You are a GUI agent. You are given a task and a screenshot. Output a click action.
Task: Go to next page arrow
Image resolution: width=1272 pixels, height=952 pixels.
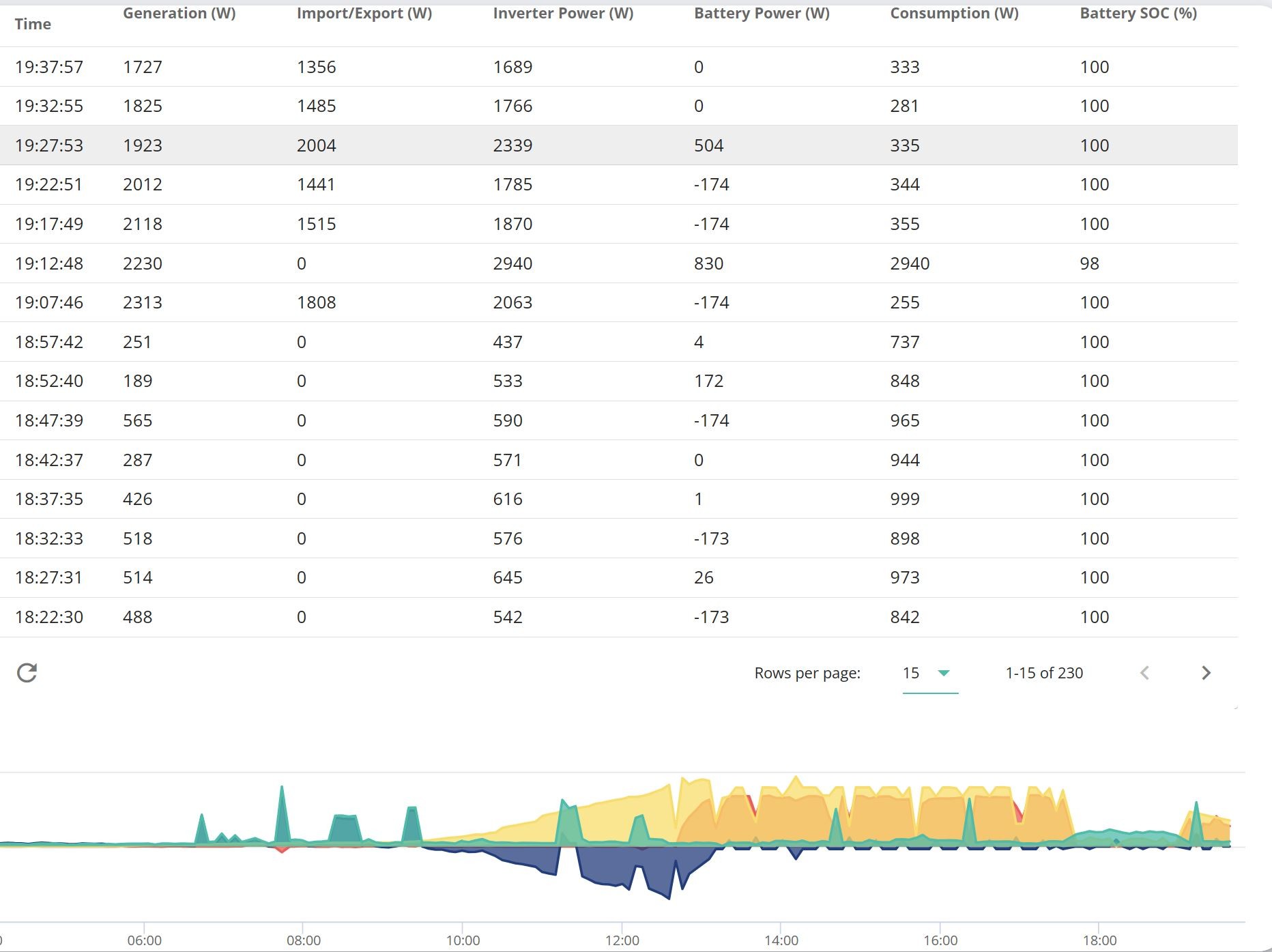(x=1206, y=673)
